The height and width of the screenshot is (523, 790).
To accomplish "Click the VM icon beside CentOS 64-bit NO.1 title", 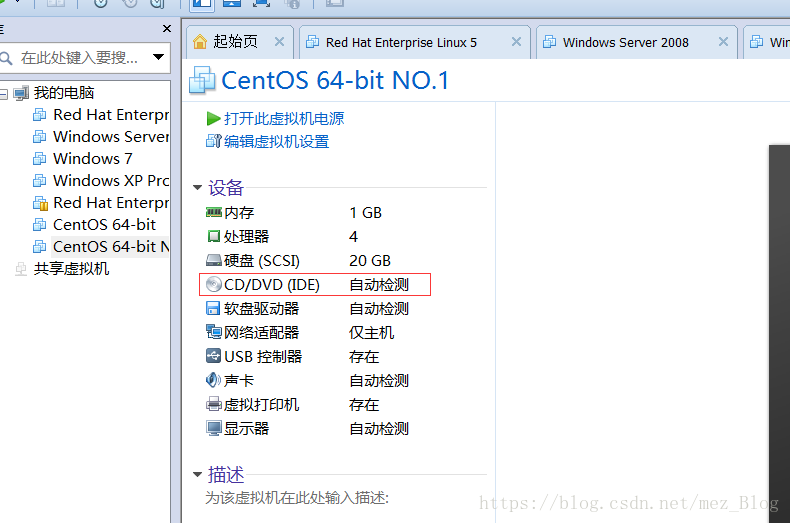I will (202, 80).
